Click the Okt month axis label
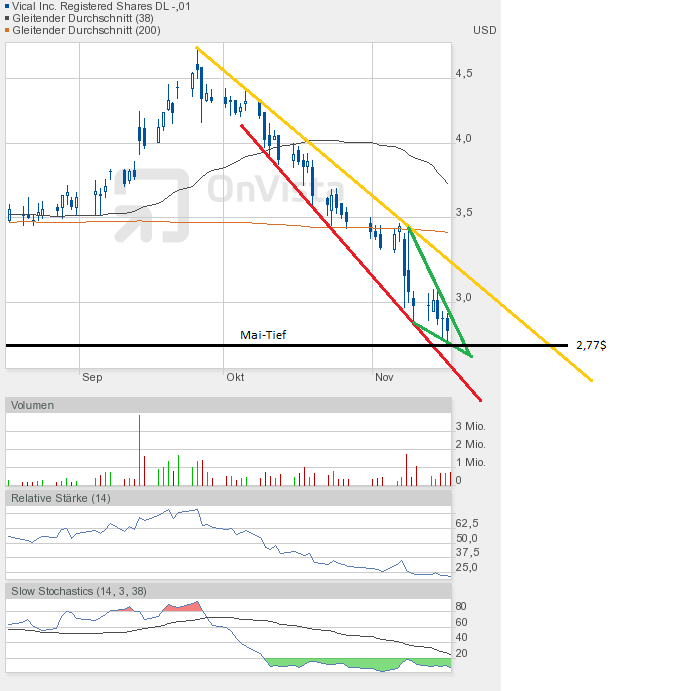 pos(235,377)
